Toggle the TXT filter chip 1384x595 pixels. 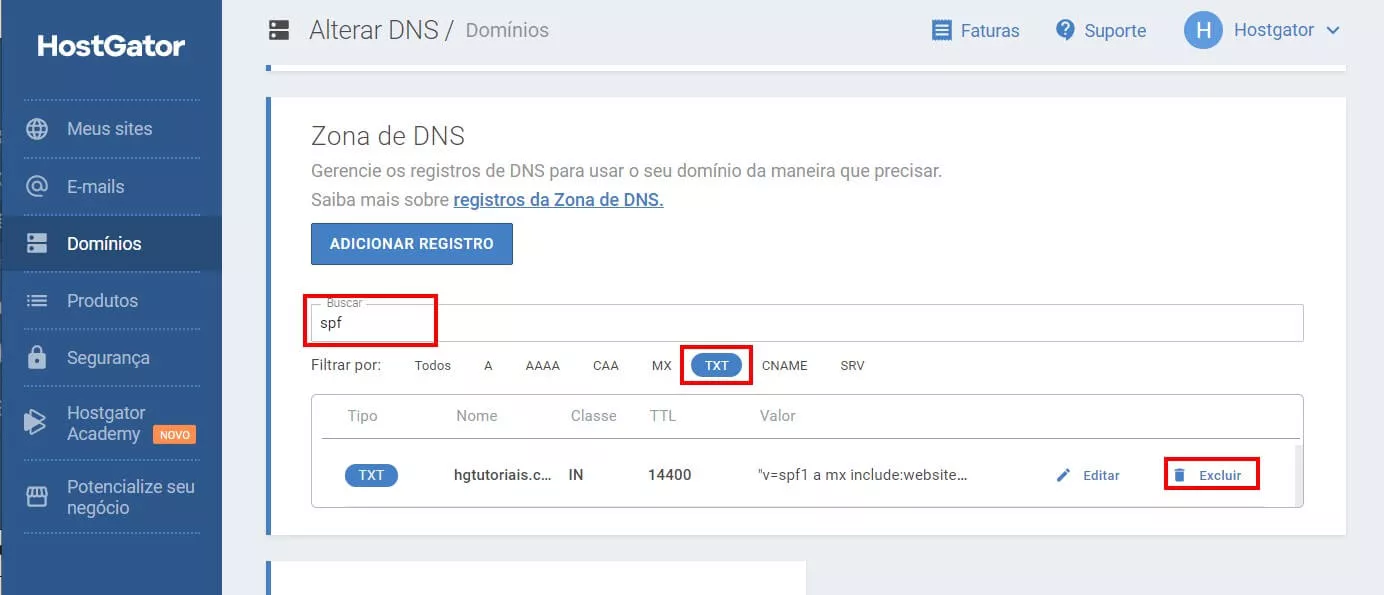pos(717,366)
